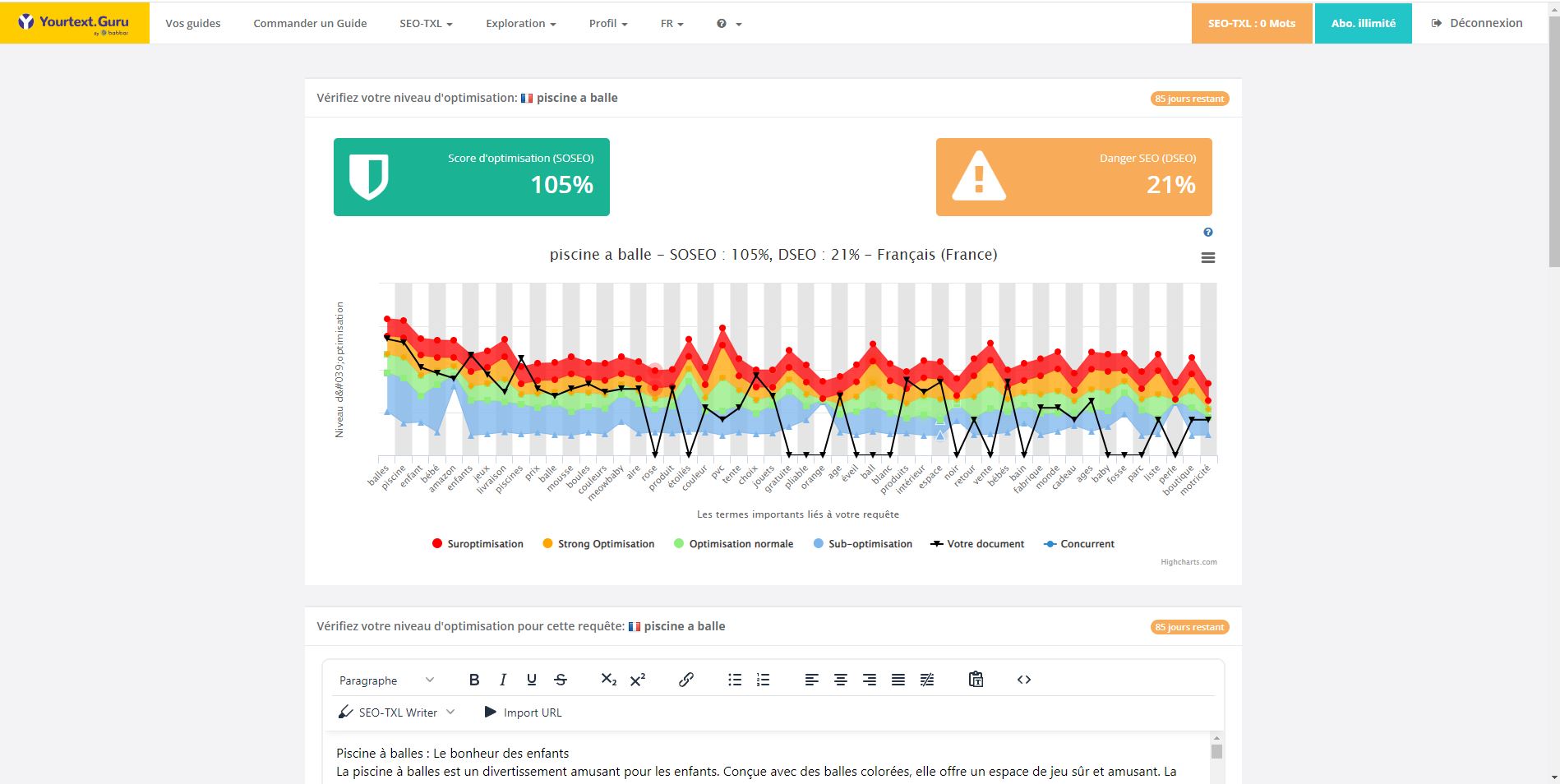Toggle the Votre document legend series
1560x784 pixels.
tap(977, 544)
